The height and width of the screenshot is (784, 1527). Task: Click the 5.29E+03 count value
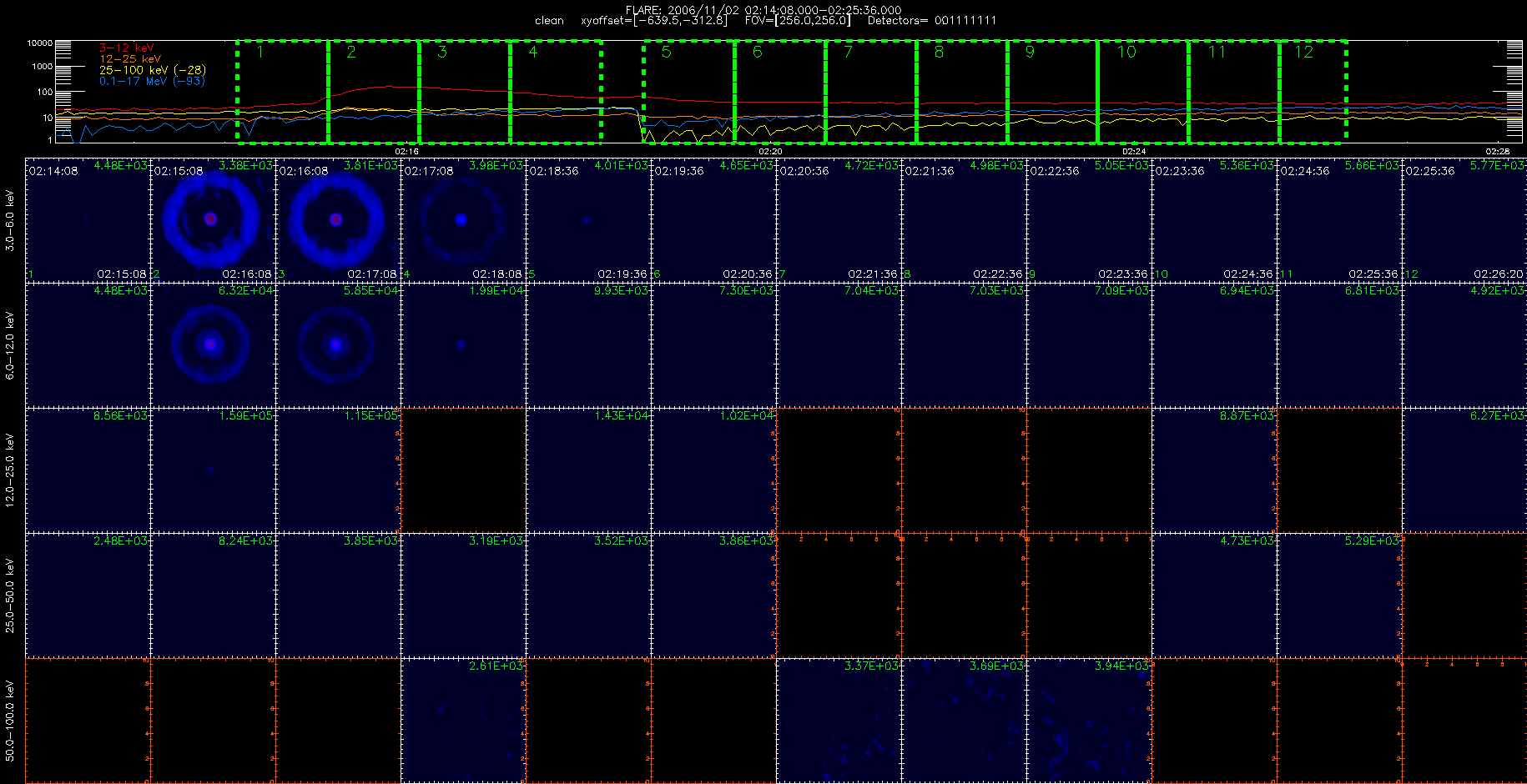click(x=1372, y=541)
